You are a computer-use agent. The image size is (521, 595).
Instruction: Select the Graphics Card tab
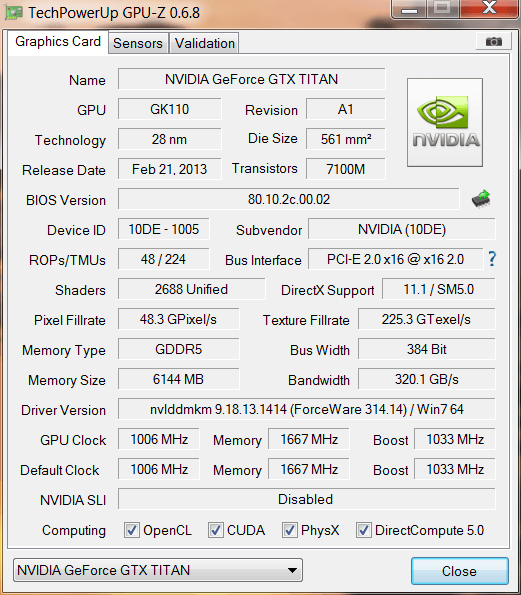point(58,42)
